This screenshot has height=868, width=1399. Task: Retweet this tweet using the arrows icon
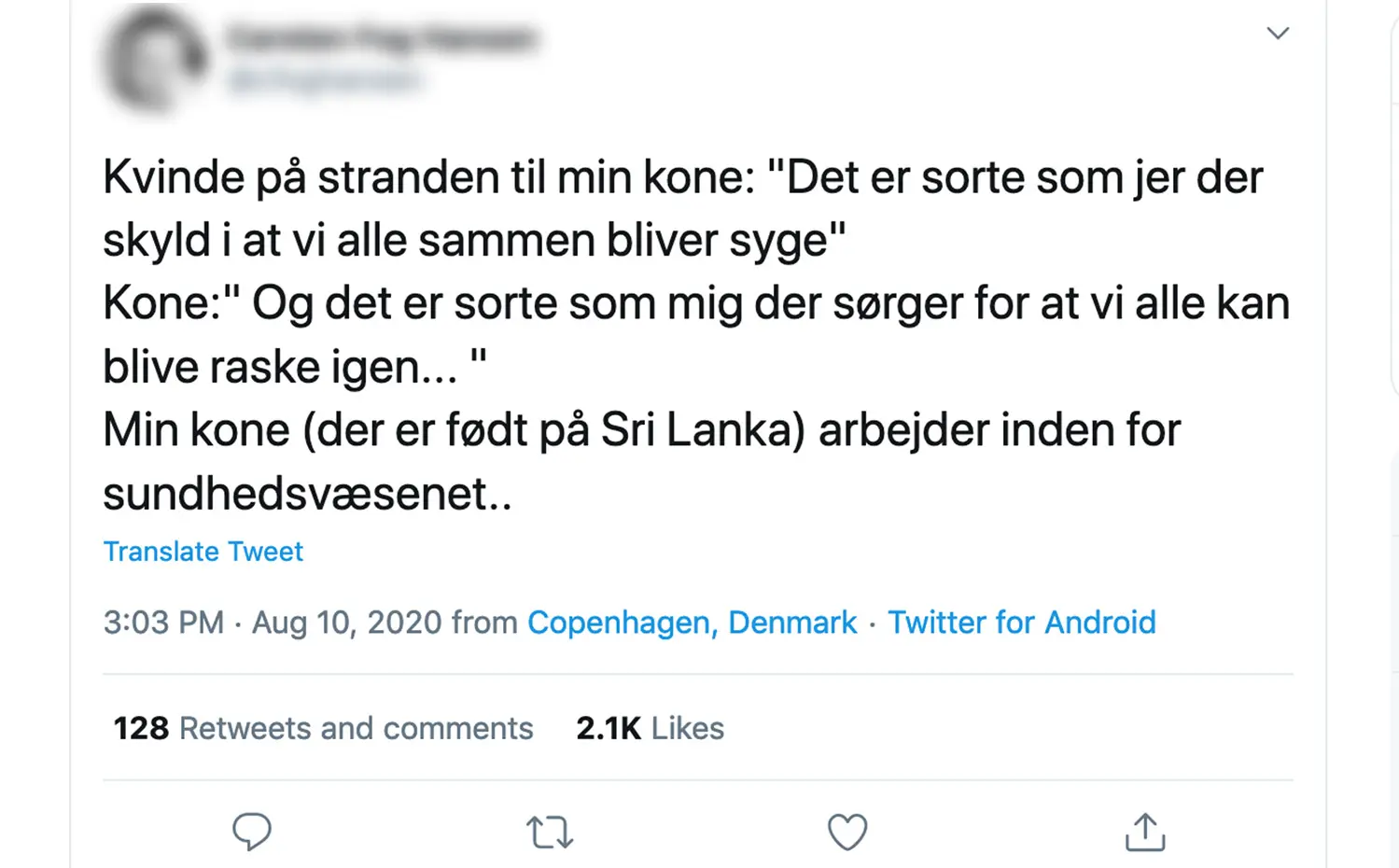tap(549, 832)
